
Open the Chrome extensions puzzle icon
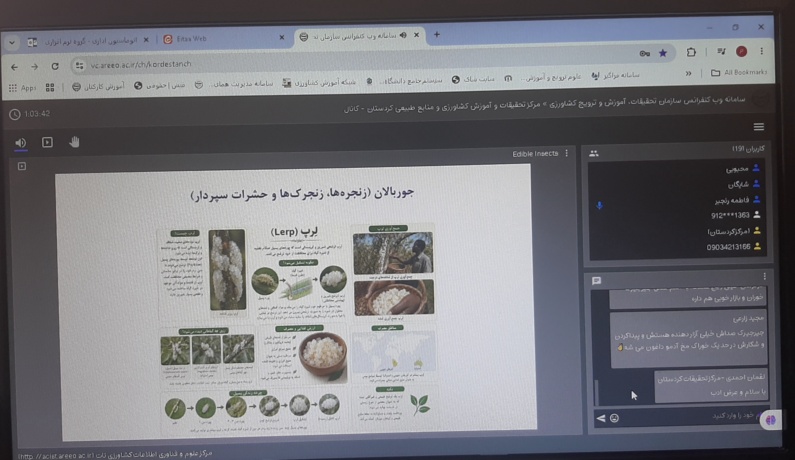click(x=691, y=52)
